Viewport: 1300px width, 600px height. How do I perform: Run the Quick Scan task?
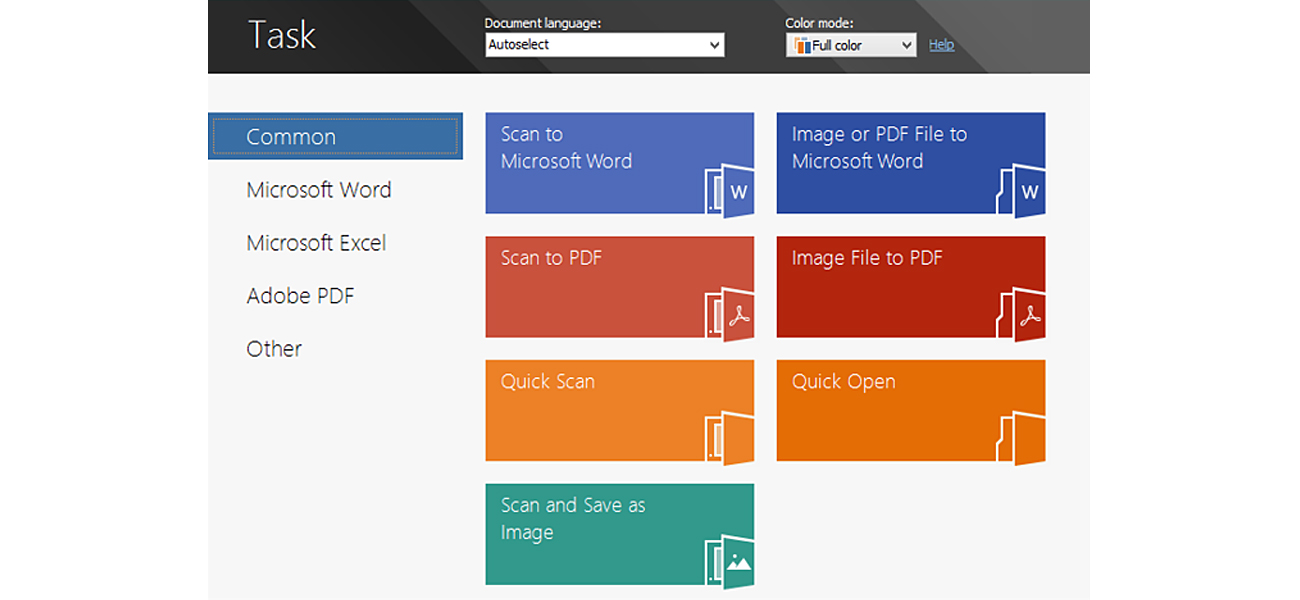[x=620, y=411]
